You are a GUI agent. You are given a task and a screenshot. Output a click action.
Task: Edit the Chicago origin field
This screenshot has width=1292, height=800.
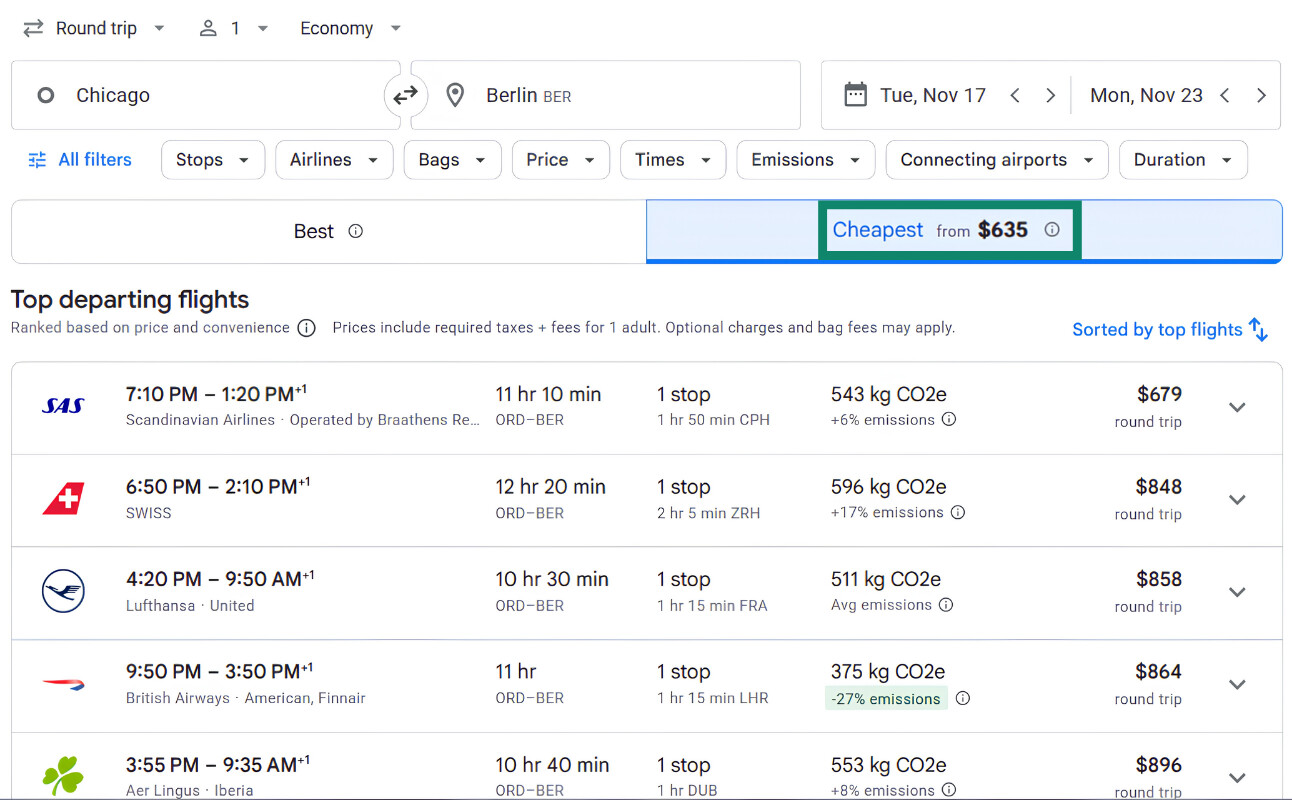[x=205, y=96]
